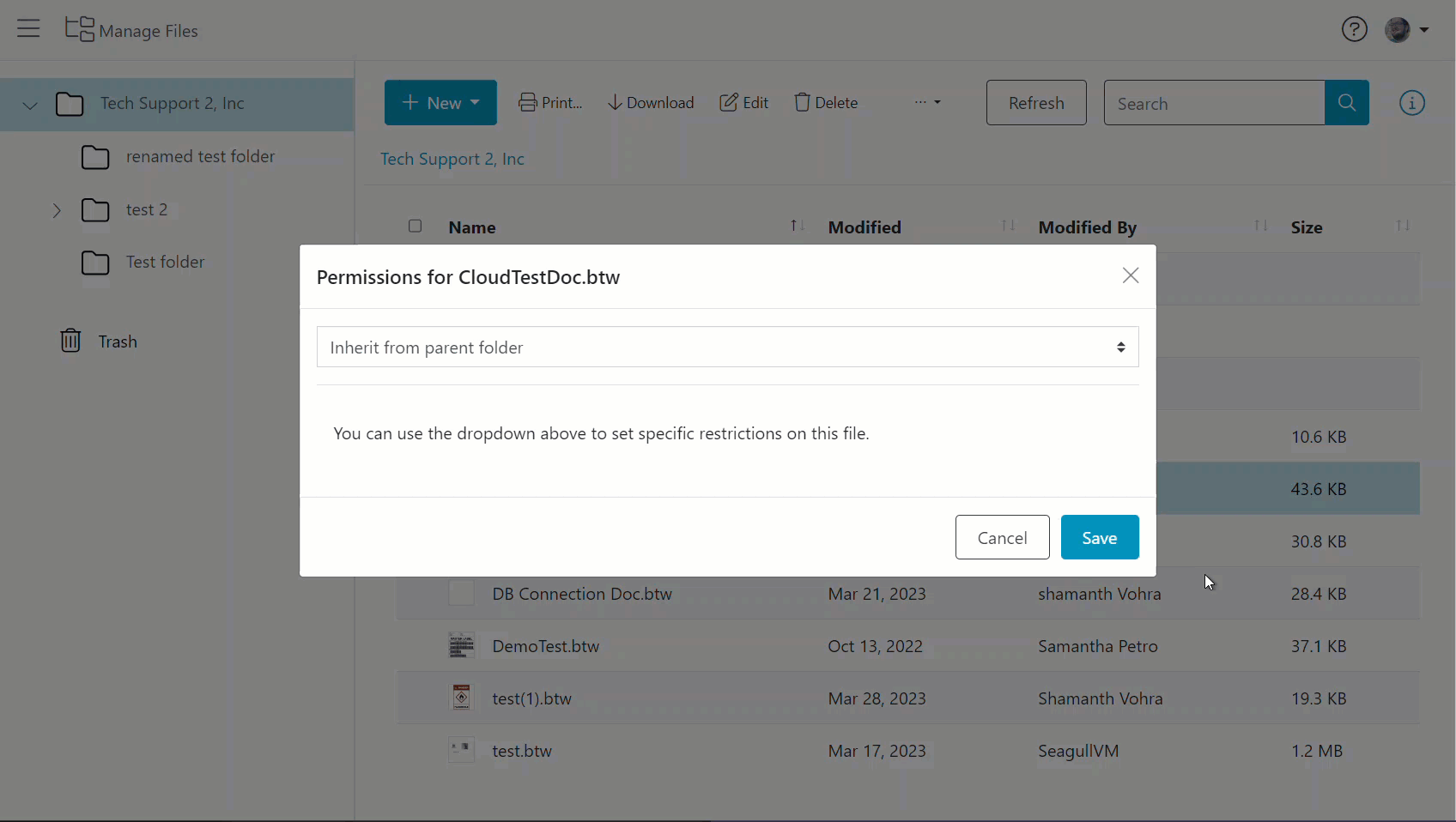Click Samantha Petro in Modified By column
Screen dimensions: 1456x822
point(1098,646)
